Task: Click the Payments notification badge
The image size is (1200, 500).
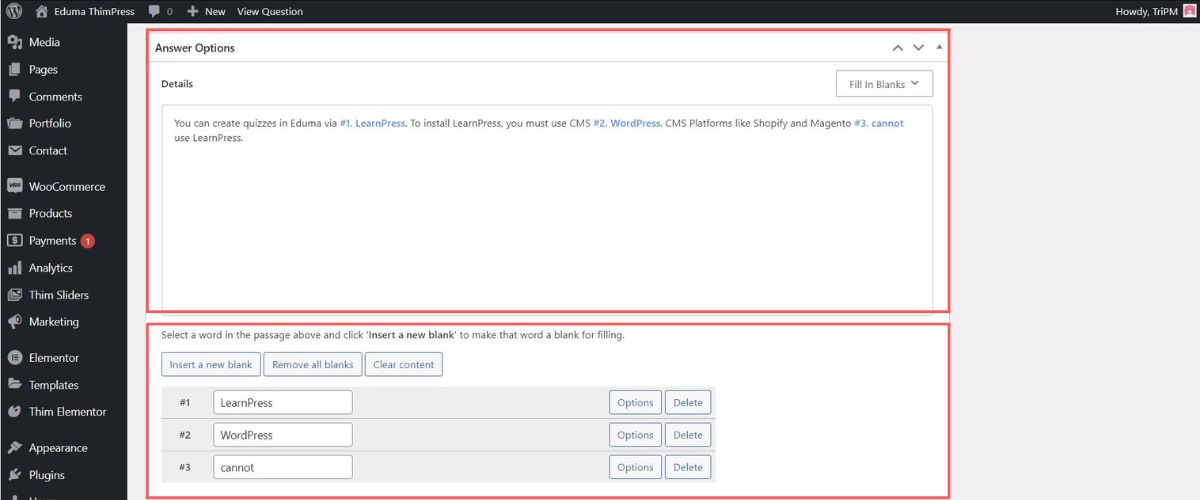Action: pos(88,241)
